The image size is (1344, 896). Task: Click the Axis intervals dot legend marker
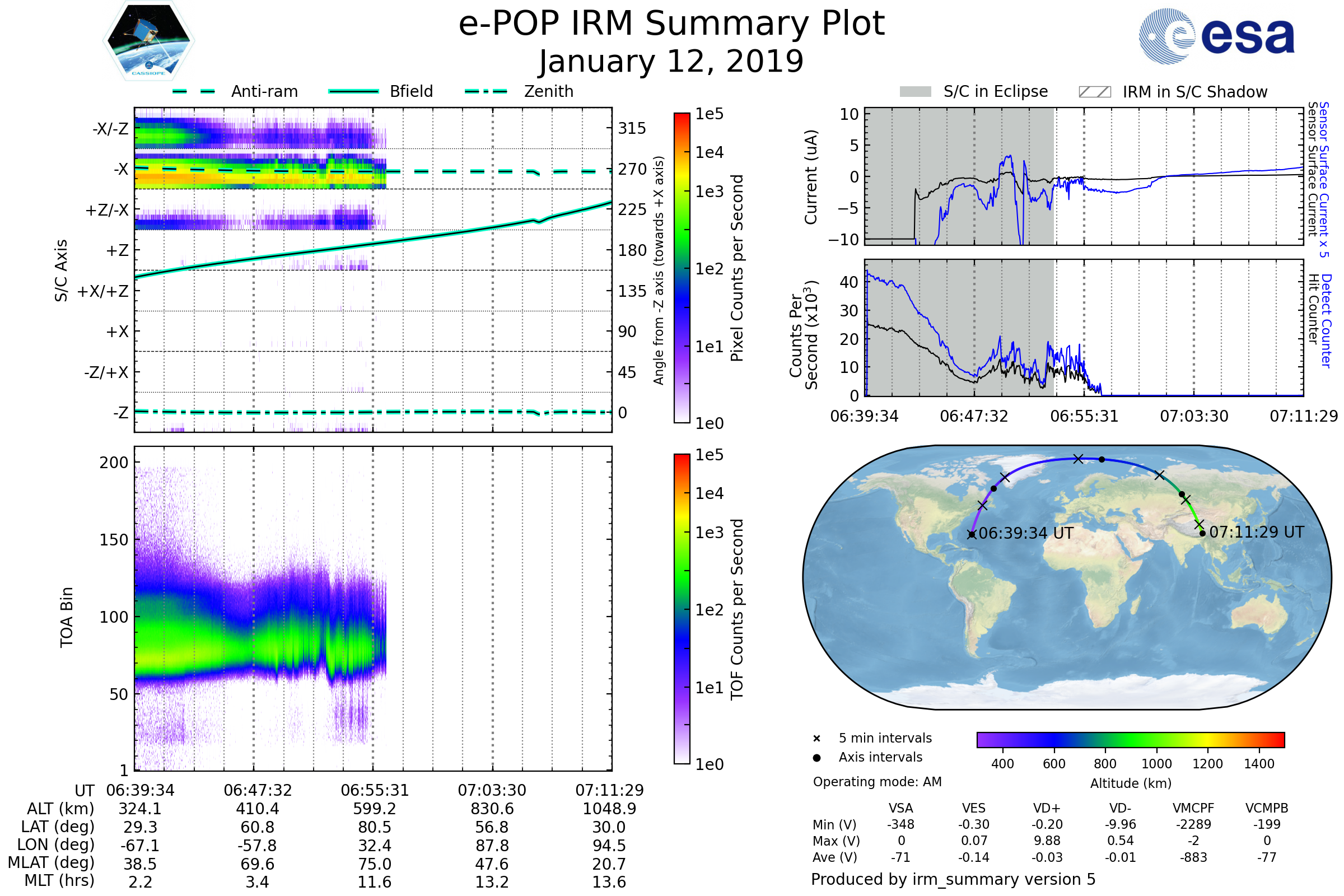(x=816, y=758)
